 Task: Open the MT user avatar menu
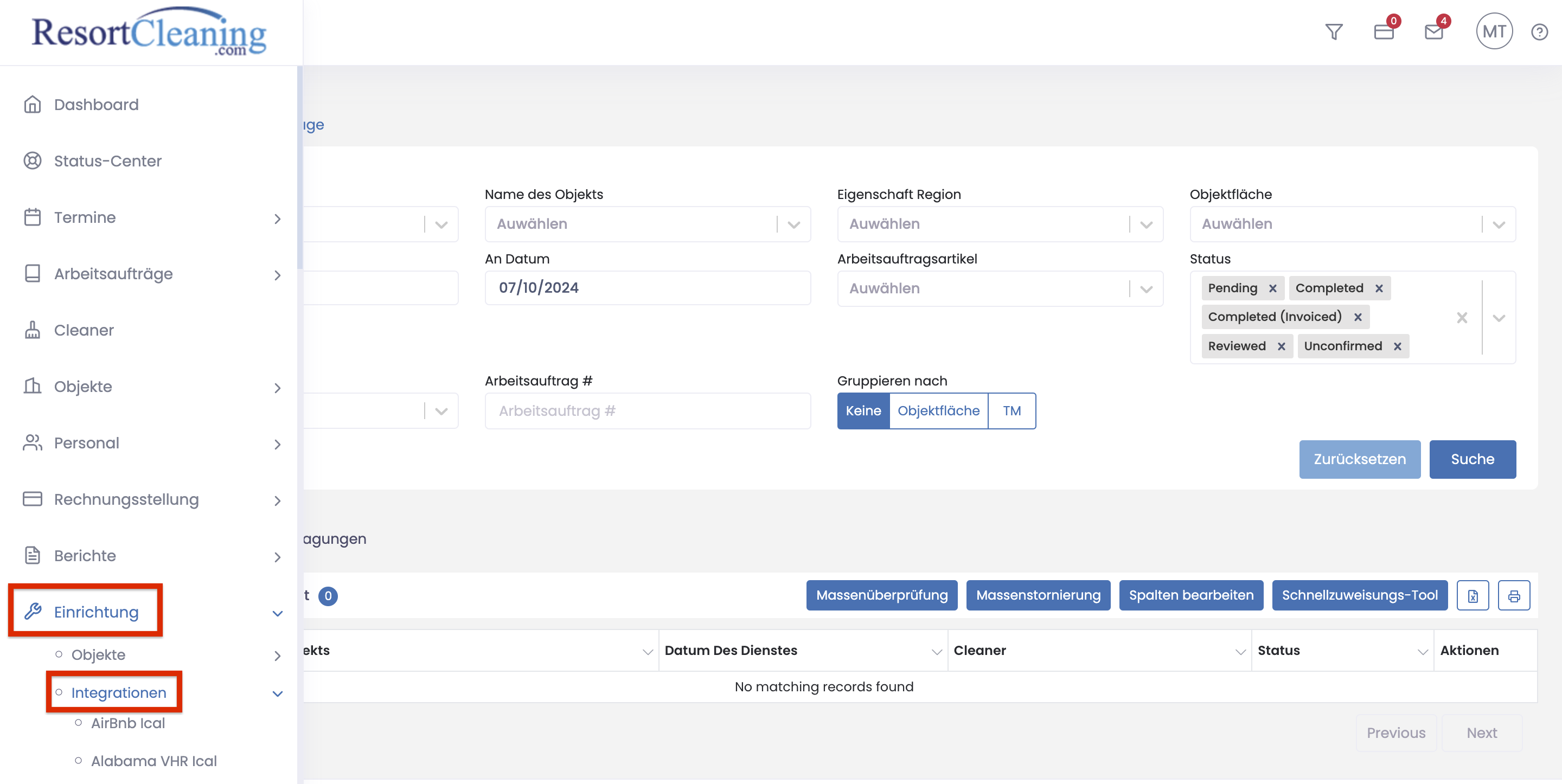coord(1494,31)
